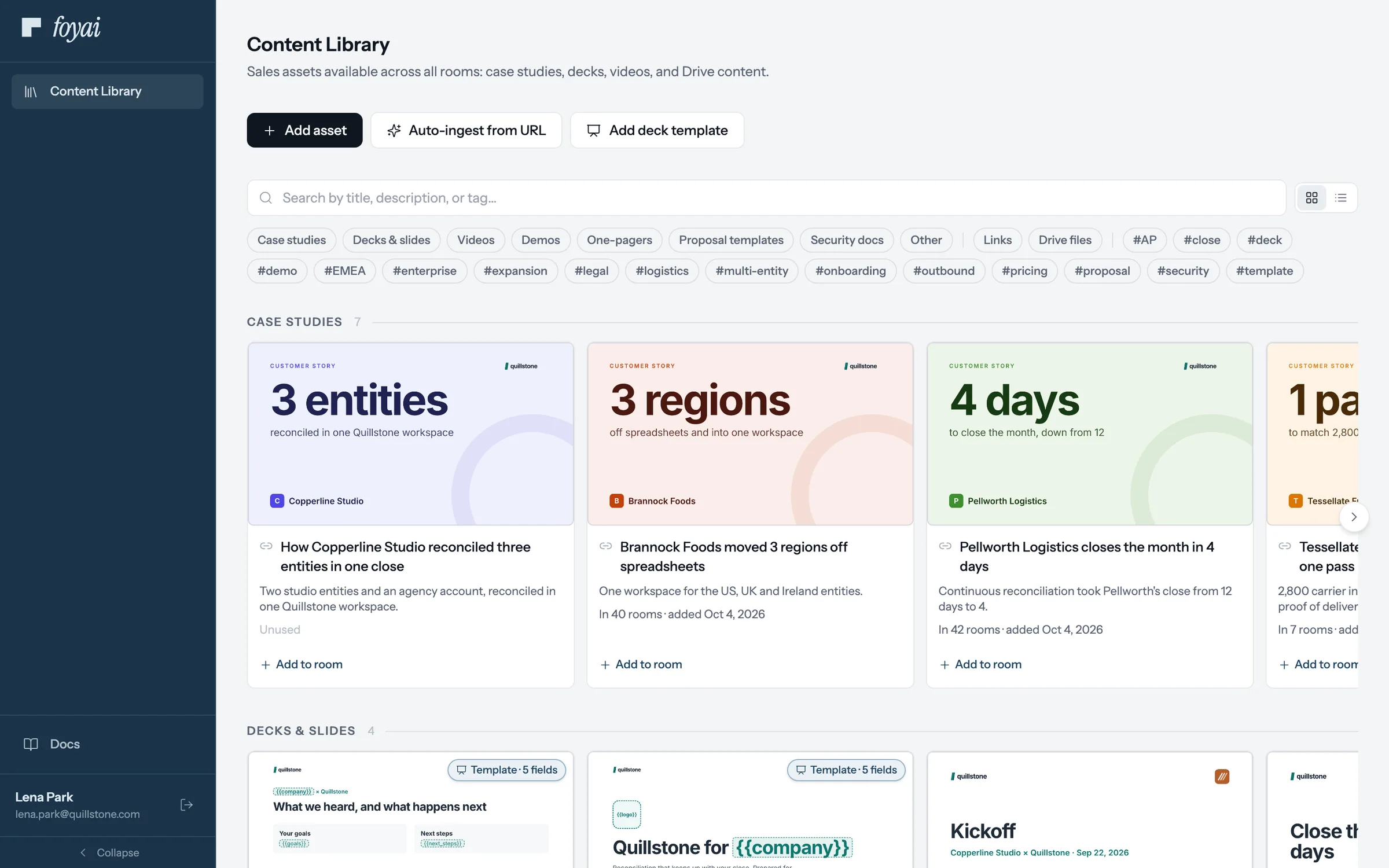Image resolution: width=1389 pixels, height=868 pixels.
Task: Select the #multi-entity tag filter
Action: pyautogui.click(x=752, y=271)
